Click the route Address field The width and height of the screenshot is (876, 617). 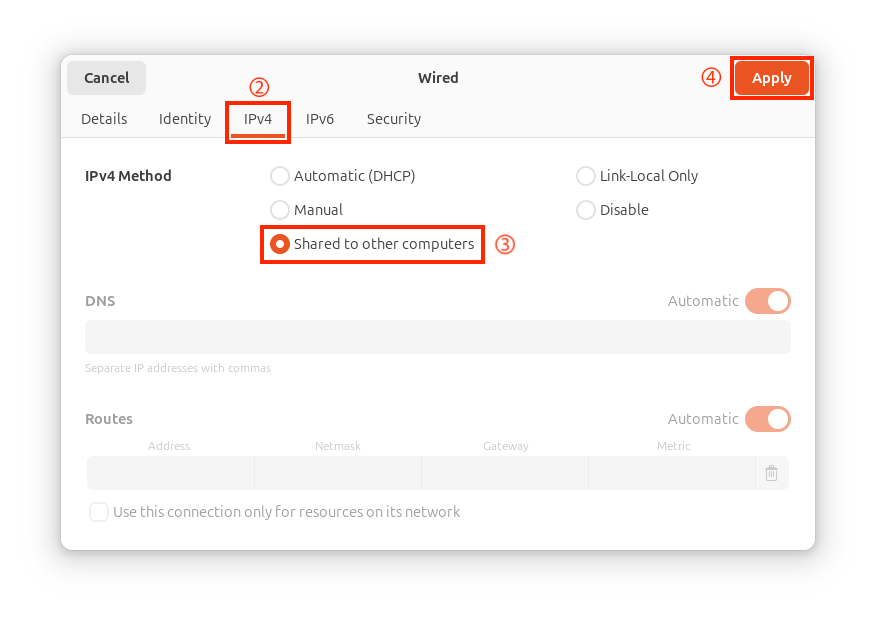[x=170, y=473]
